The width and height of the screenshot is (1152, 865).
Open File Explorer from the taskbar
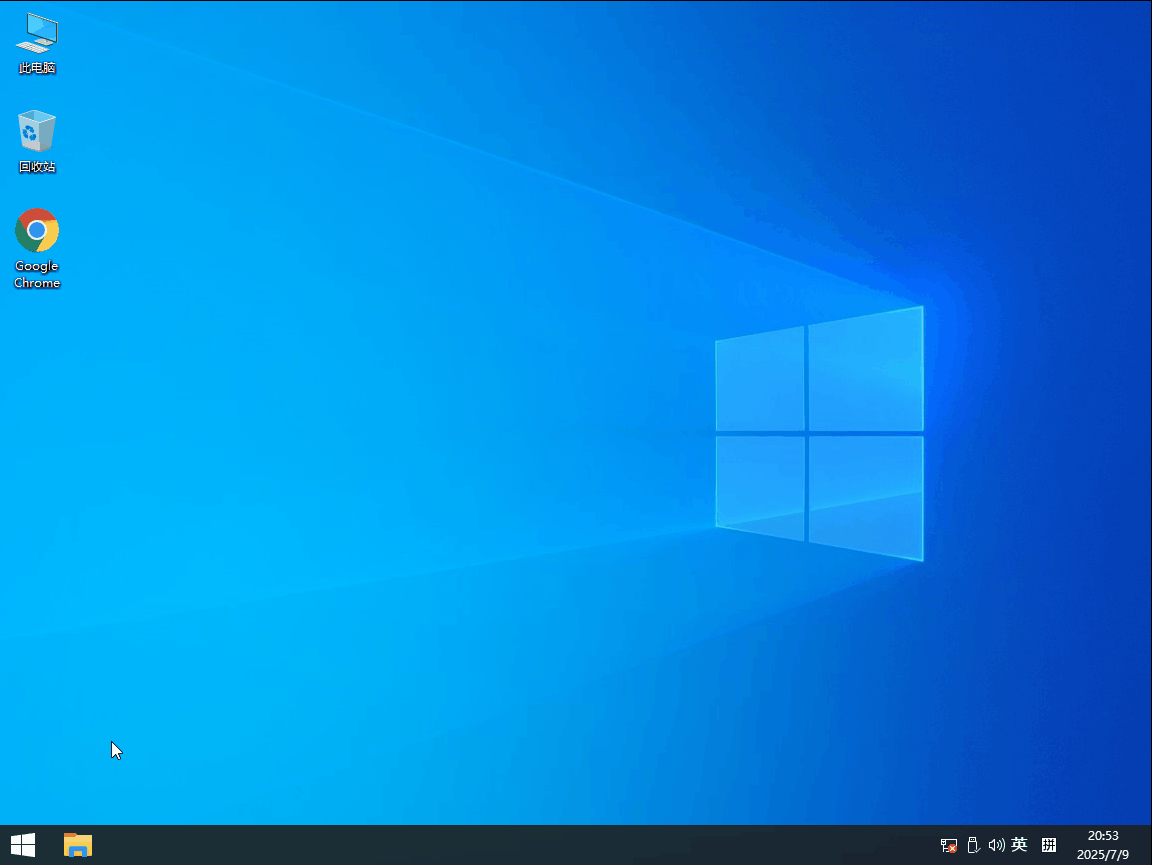(78, 845)
